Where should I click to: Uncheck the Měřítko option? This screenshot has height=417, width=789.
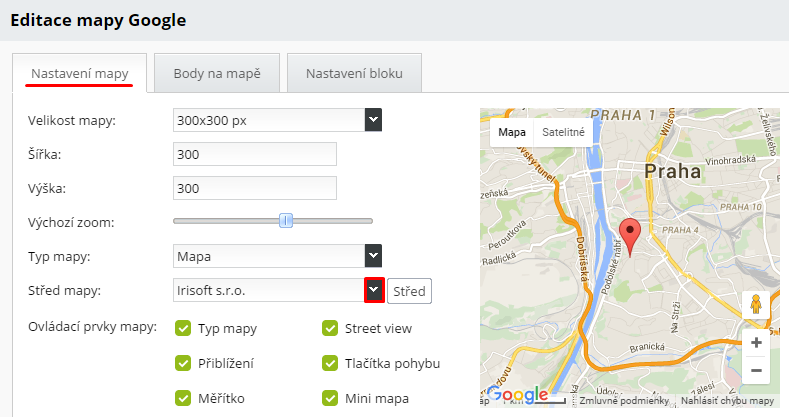click(x=183, y=398)
